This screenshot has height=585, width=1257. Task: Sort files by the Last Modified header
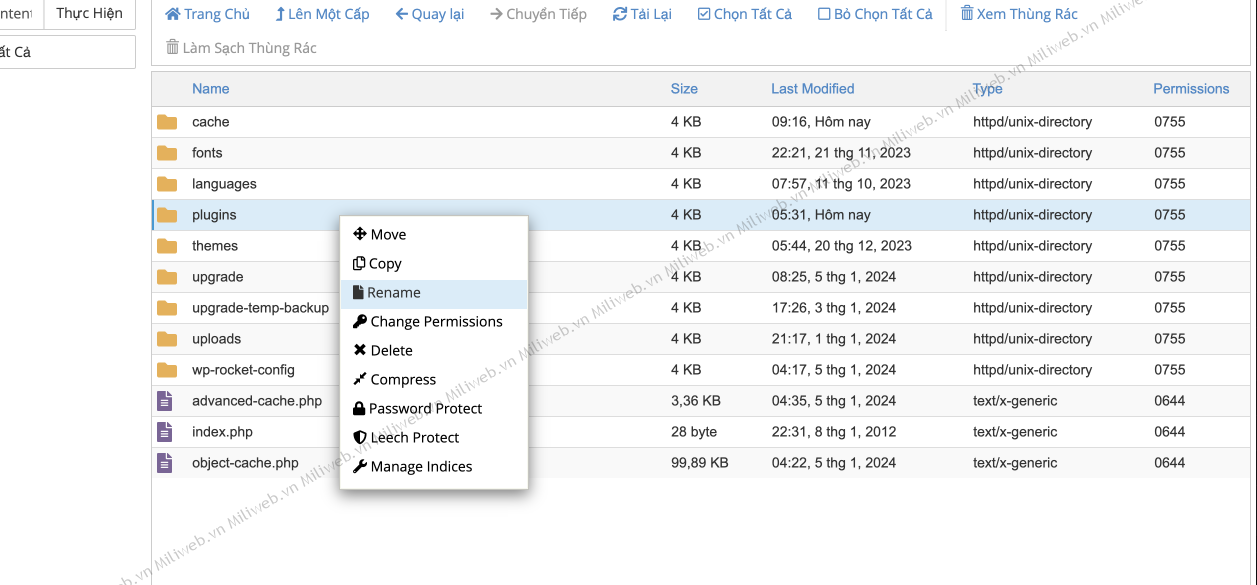[812, 88]
